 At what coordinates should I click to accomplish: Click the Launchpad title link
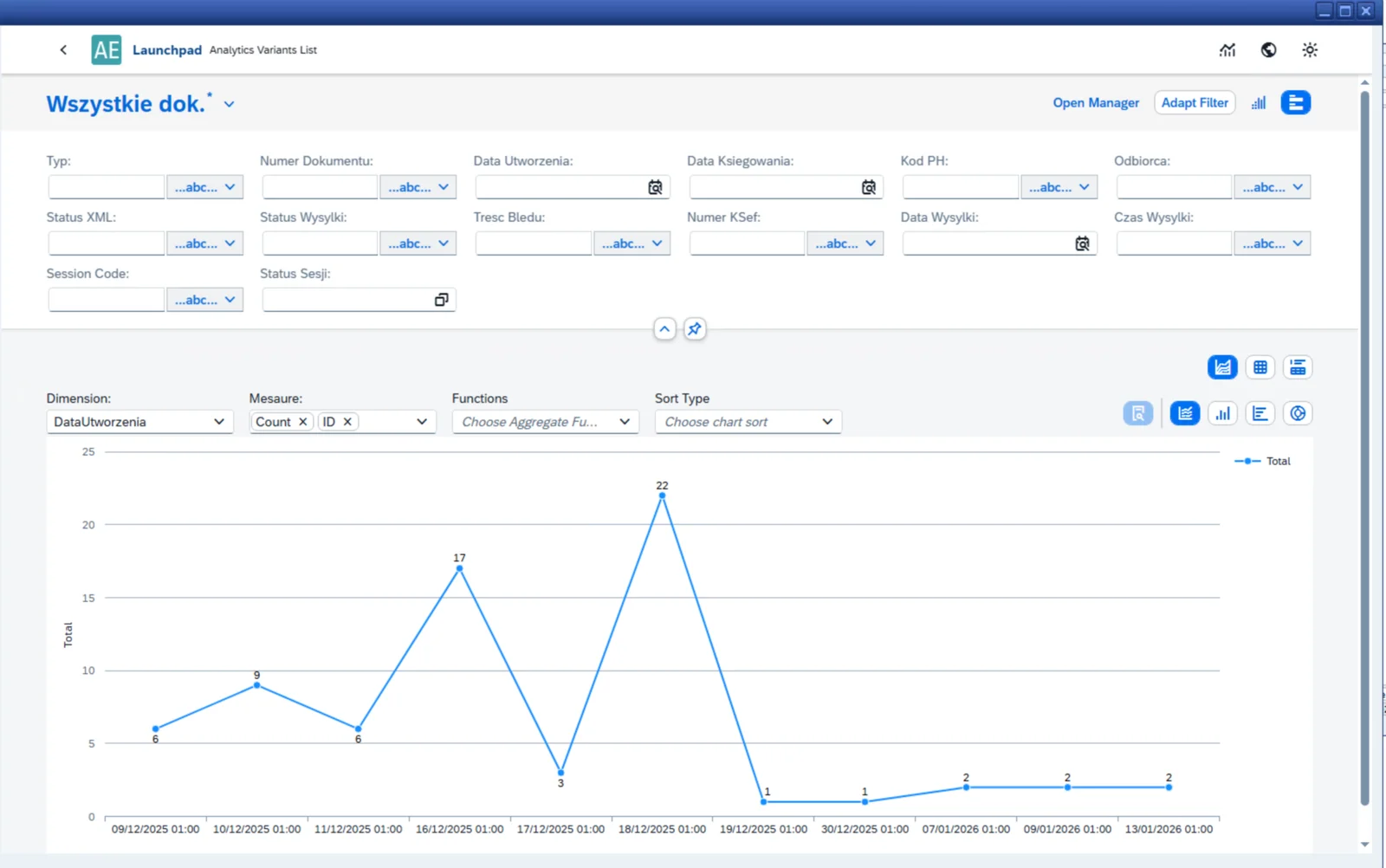[x=167, y=50]
